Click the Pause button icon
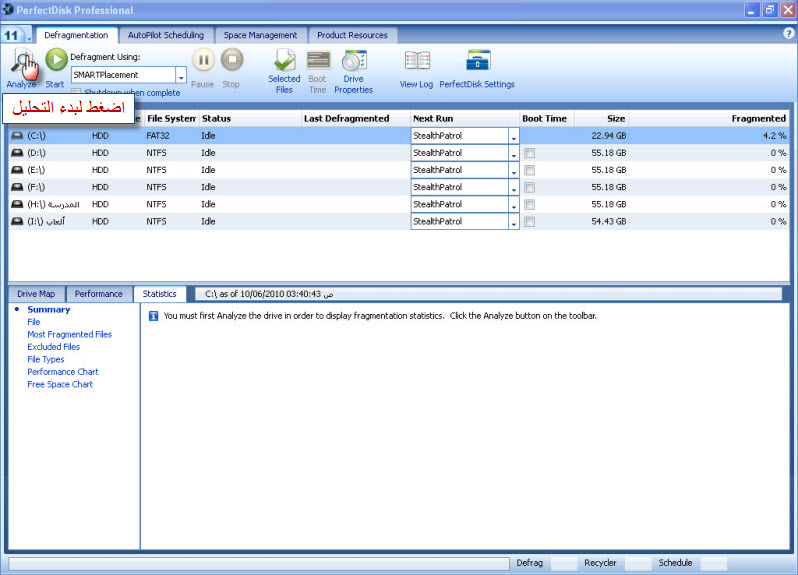This screenshot has height=575, width=798. tap(203, 60)
